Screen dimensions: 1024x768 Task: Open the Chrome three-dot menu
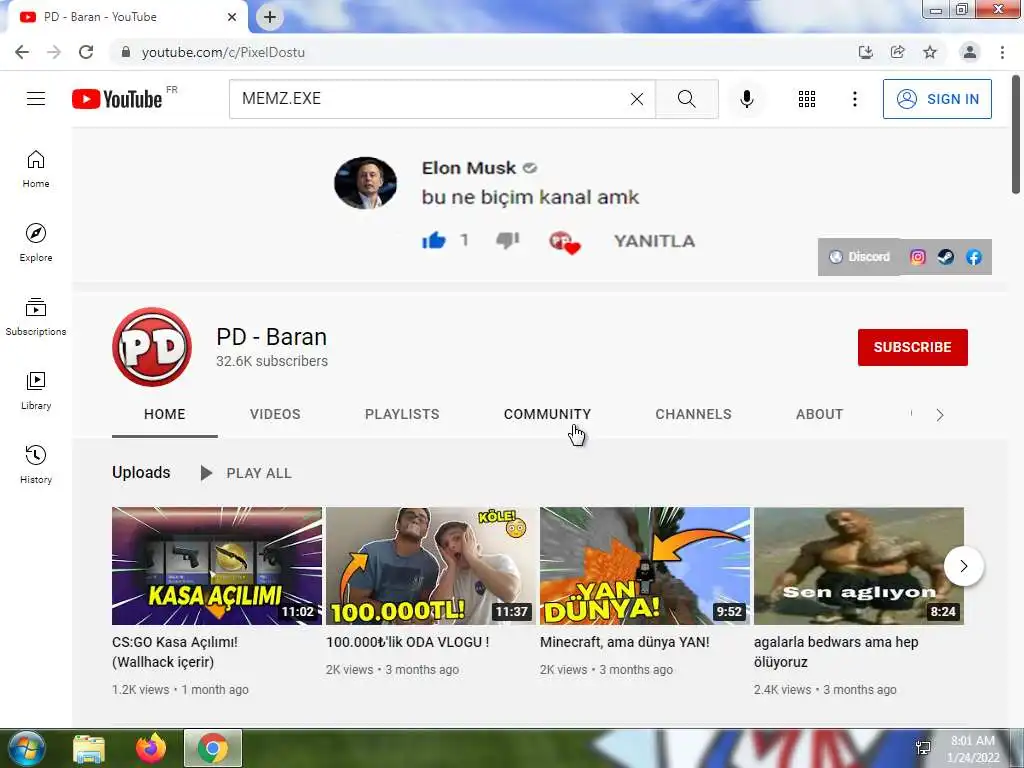[x=1002, y=52]
